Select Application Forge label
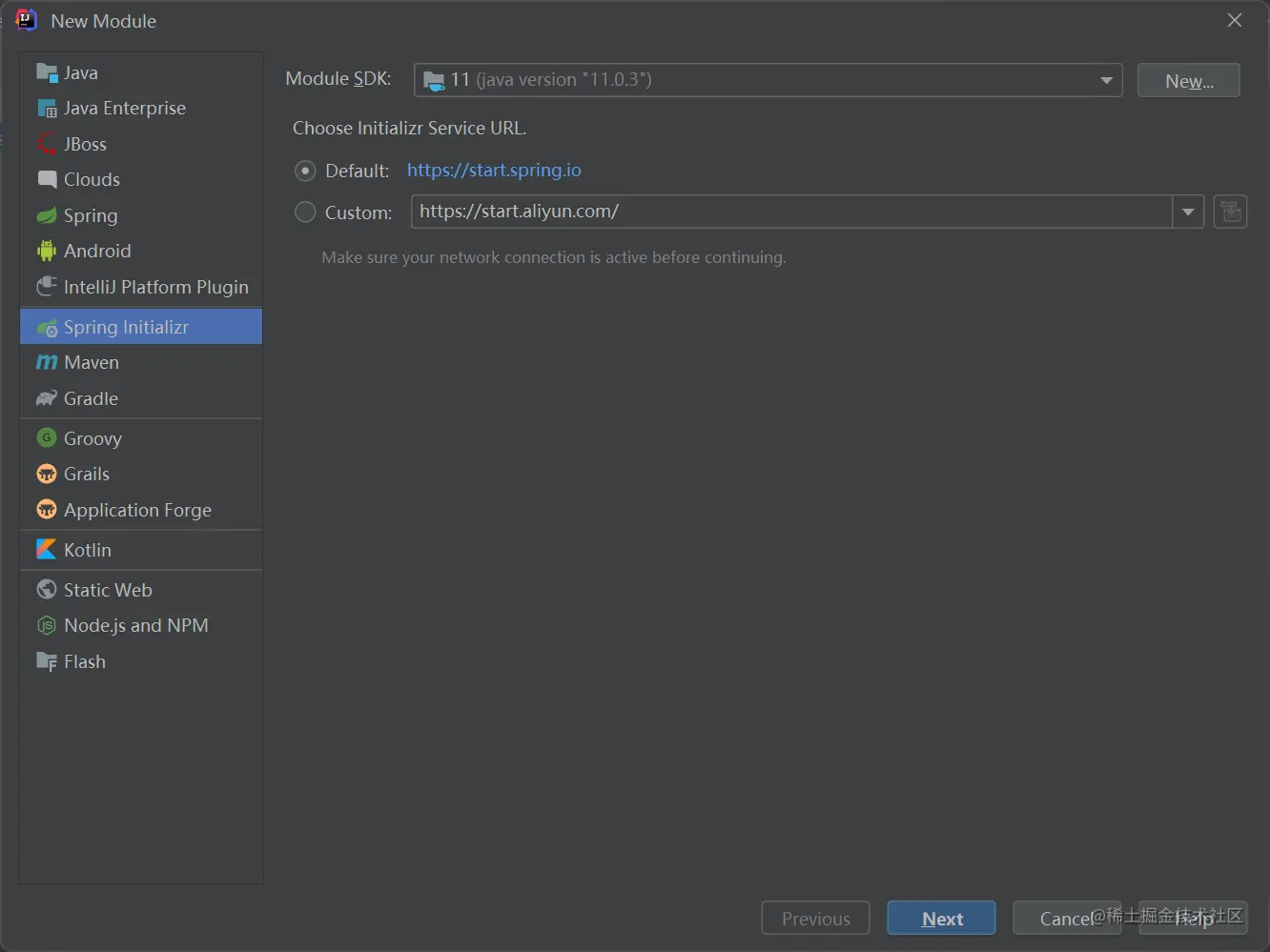This screenshot has height=952, width=1270. pos(137,510)
